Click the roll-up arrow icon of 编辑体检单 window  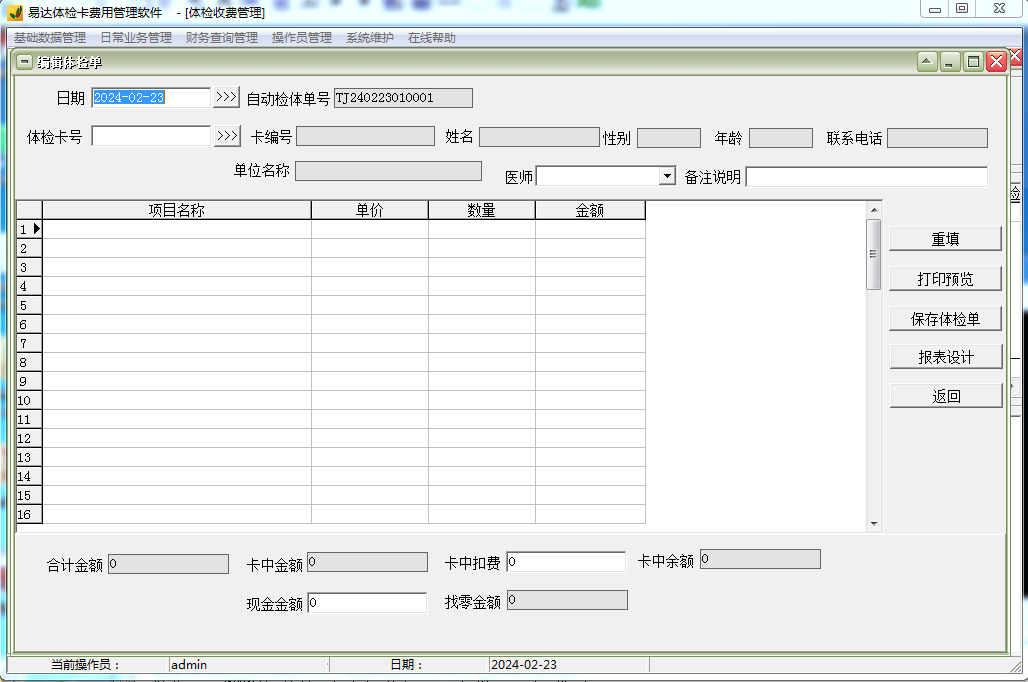[x=927, y=62]
